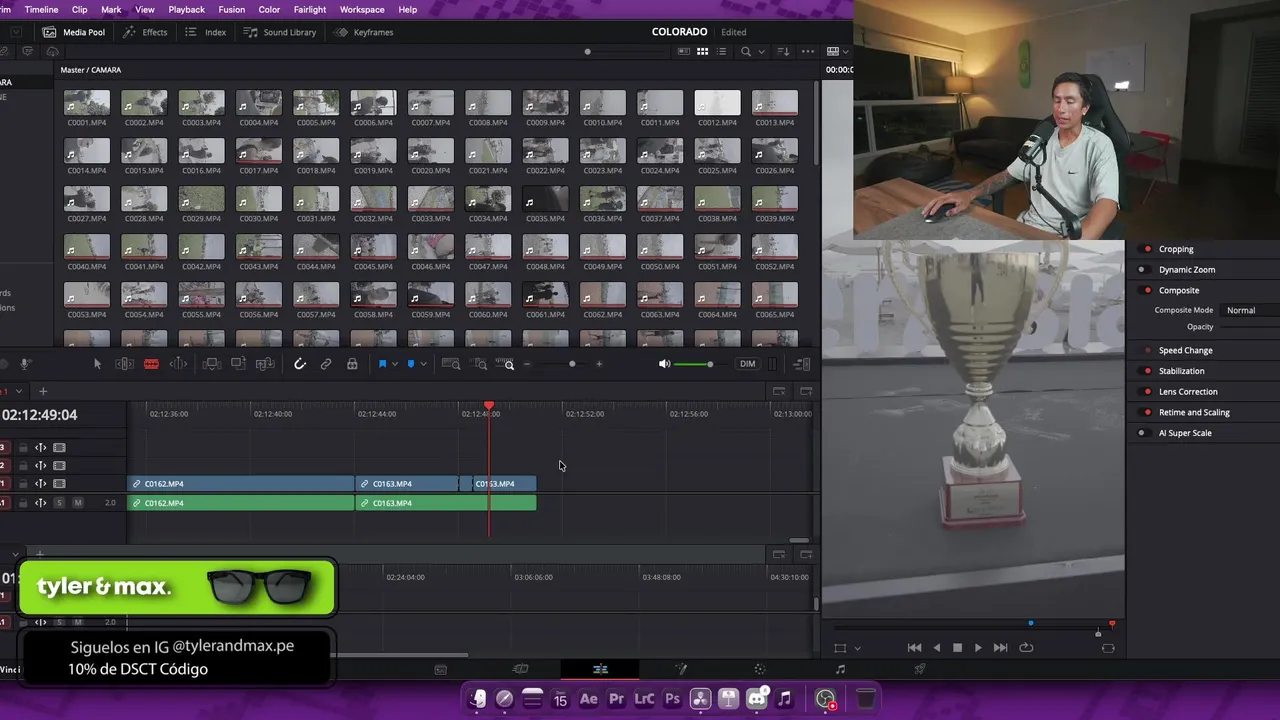This screenshot has width=1280, height=720.
Task: Toggle linked selection chain icon
Action: click(x=326, y=364)
